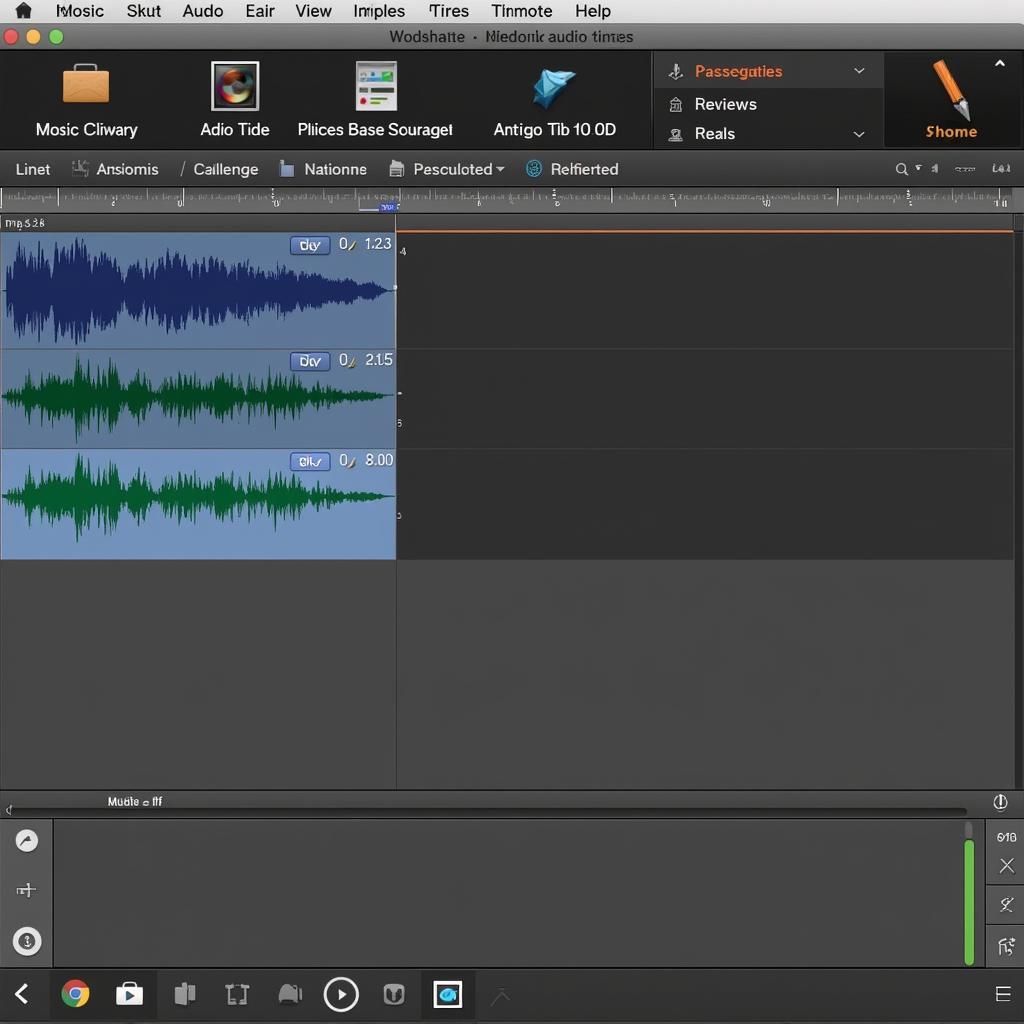This screenshot has width=1024, height=1024.
Task: Click the bottom-right effects icon with plus
Action: pos(1006,945)
